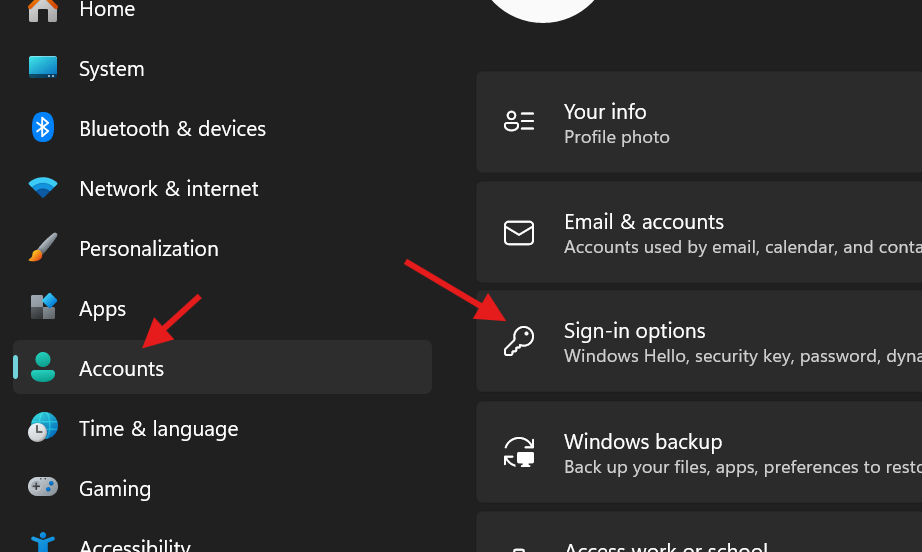
Task: Click the envelope icon for Email & accounts
Action: (519, 233)
